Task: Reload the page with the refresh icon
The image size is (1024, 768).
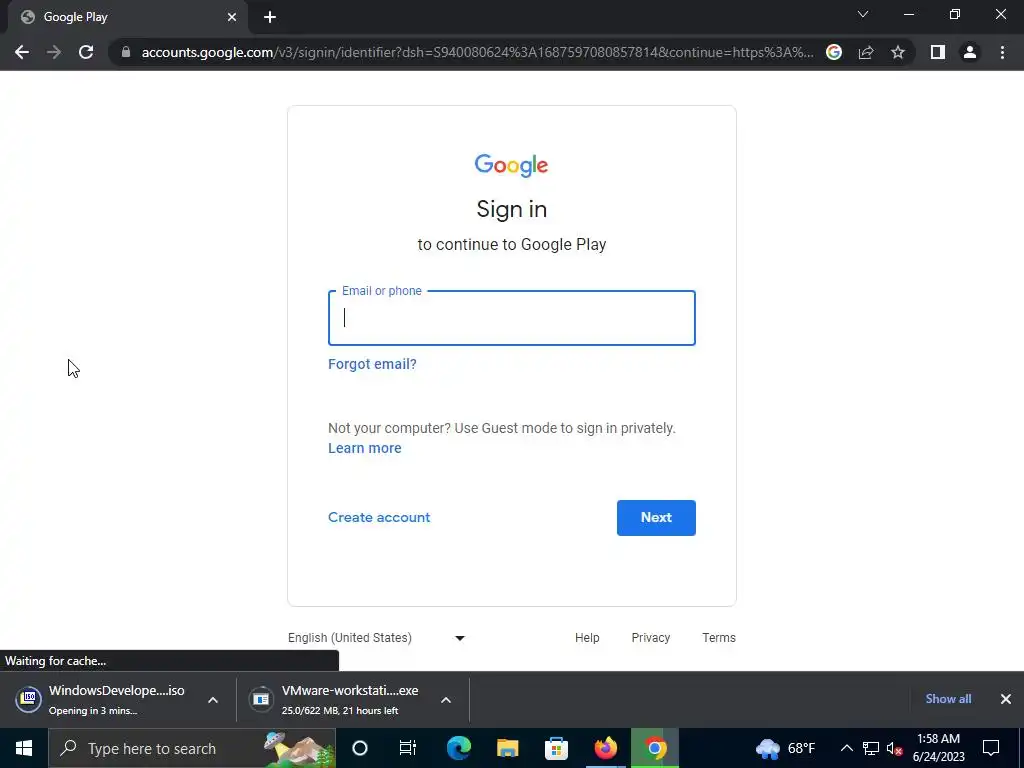Action: click(x=86, y=52)
